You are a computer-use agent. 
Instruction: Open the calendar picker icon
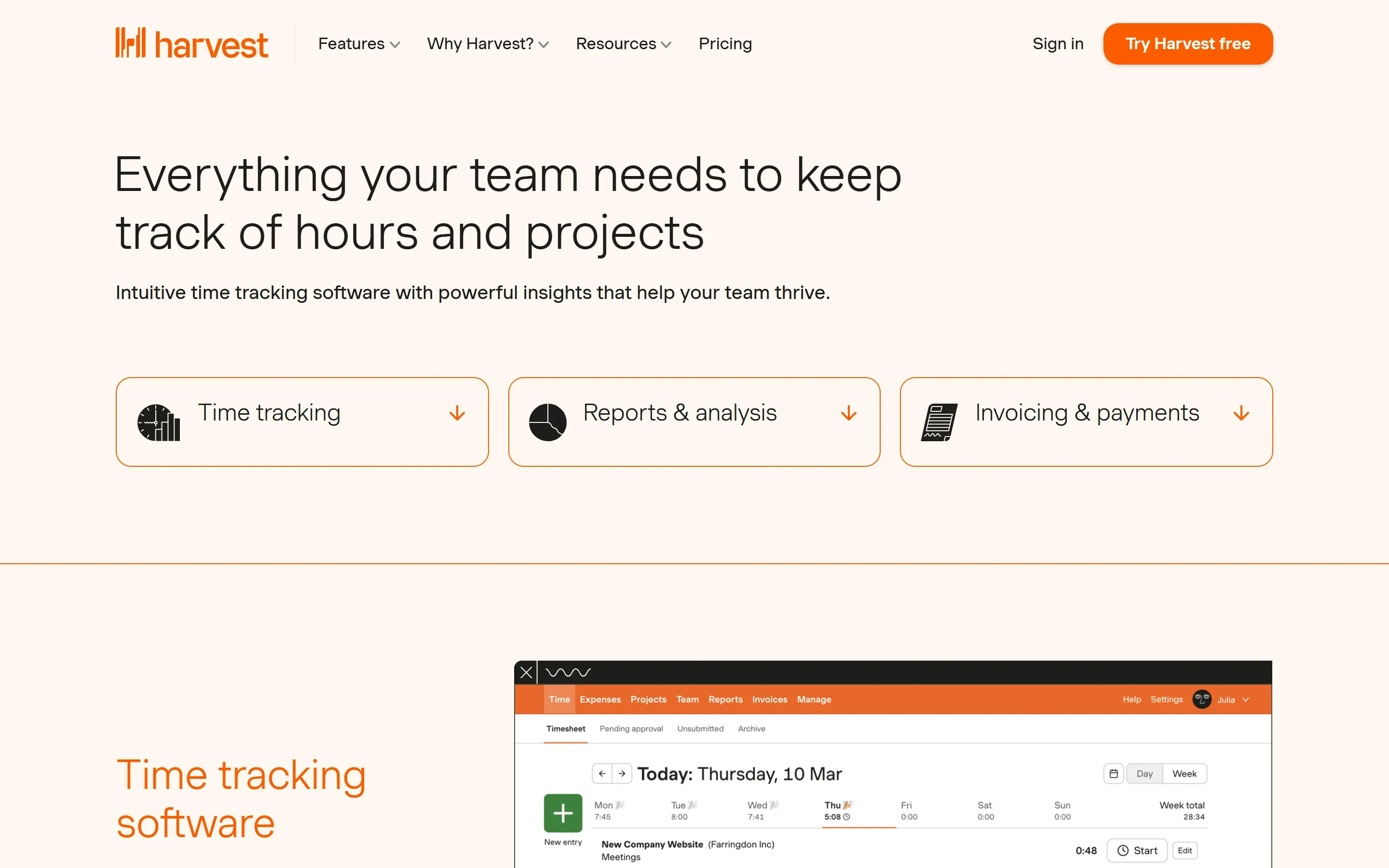pos(1114,773)
